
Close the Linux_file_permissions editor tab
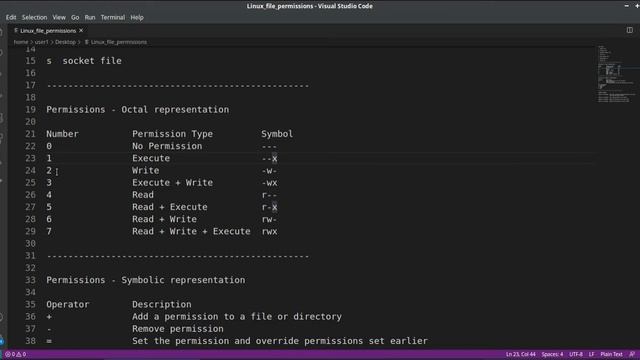[81, 31]
